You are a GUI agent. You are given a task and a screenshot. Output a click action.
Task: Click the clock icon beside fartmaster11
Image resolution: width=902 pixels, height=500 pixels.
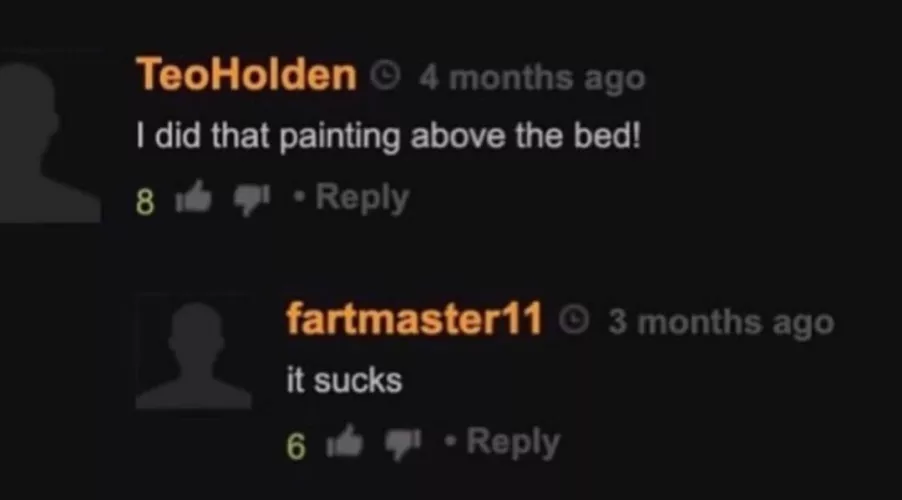[575, 320]
